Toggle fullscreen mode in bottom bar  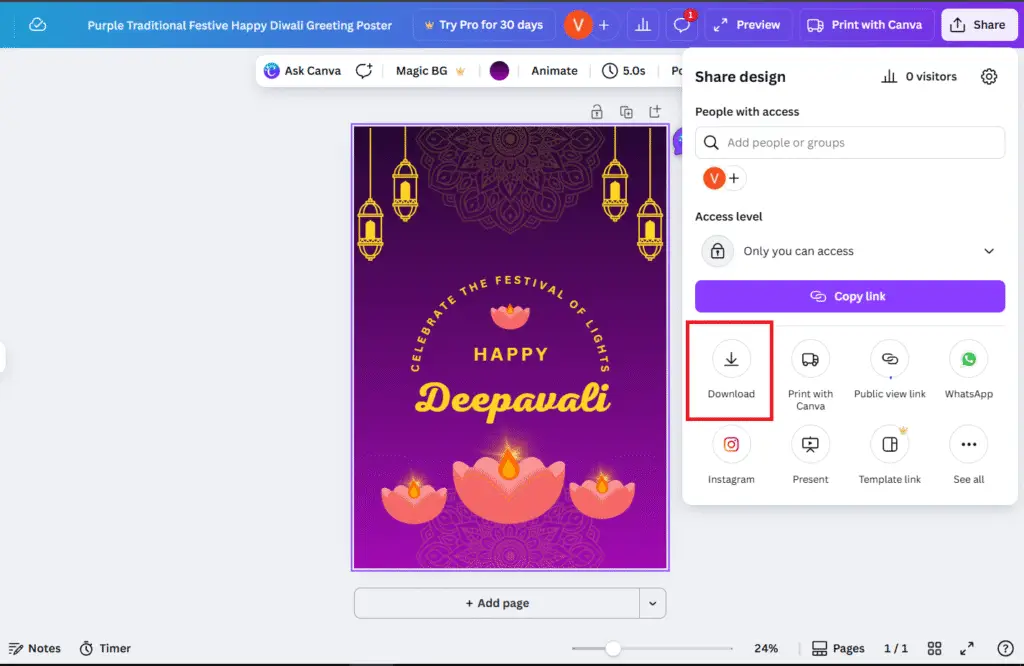[x=967, y=648]
